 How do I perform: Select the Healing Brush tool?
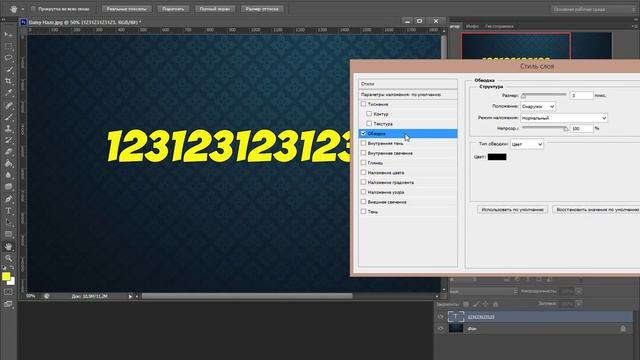click(x=8, y=105)
